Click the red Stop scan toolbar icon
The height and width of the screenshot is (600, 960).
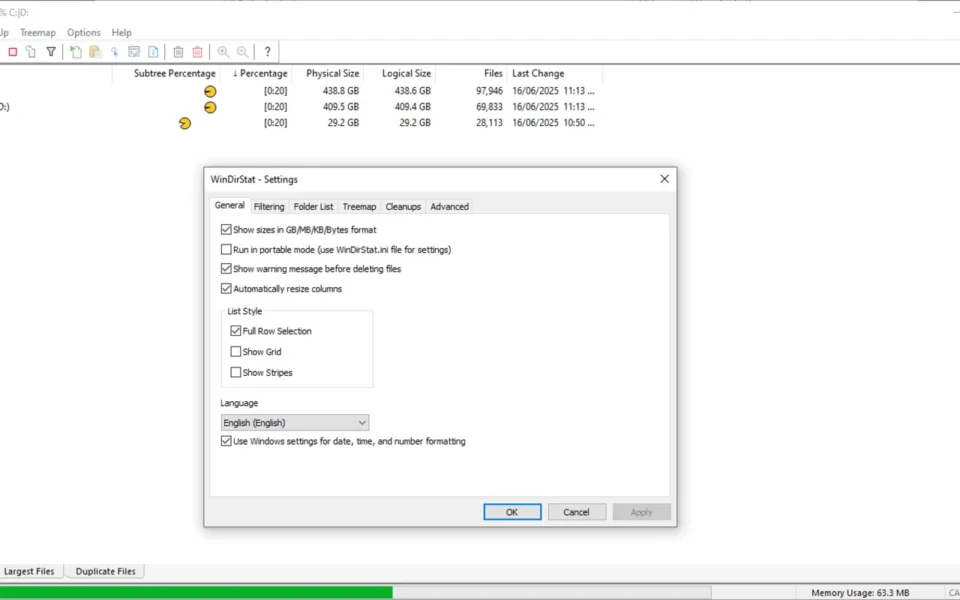[x=12, y=52]
